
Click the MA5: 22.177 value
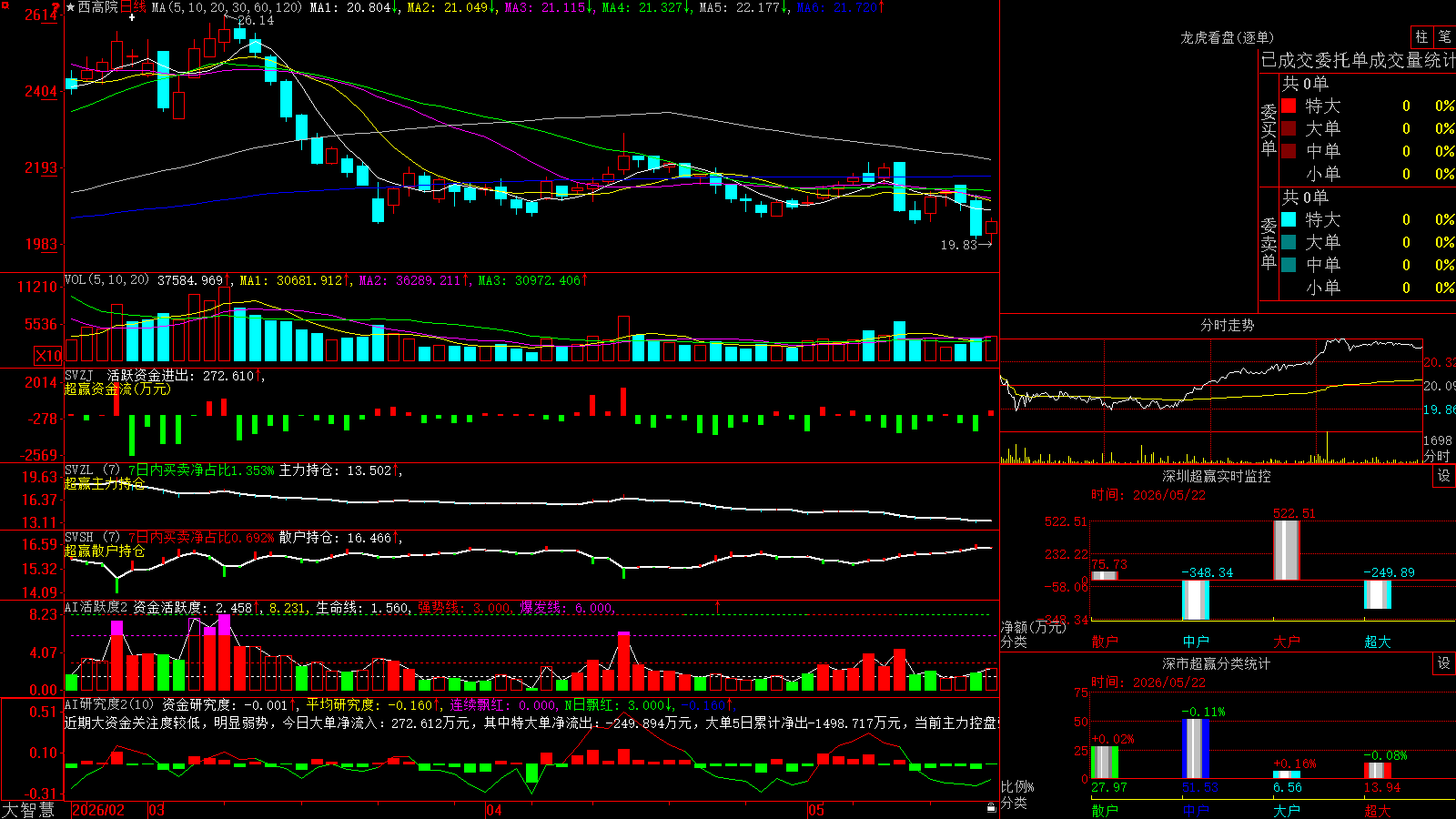point(741,7)
